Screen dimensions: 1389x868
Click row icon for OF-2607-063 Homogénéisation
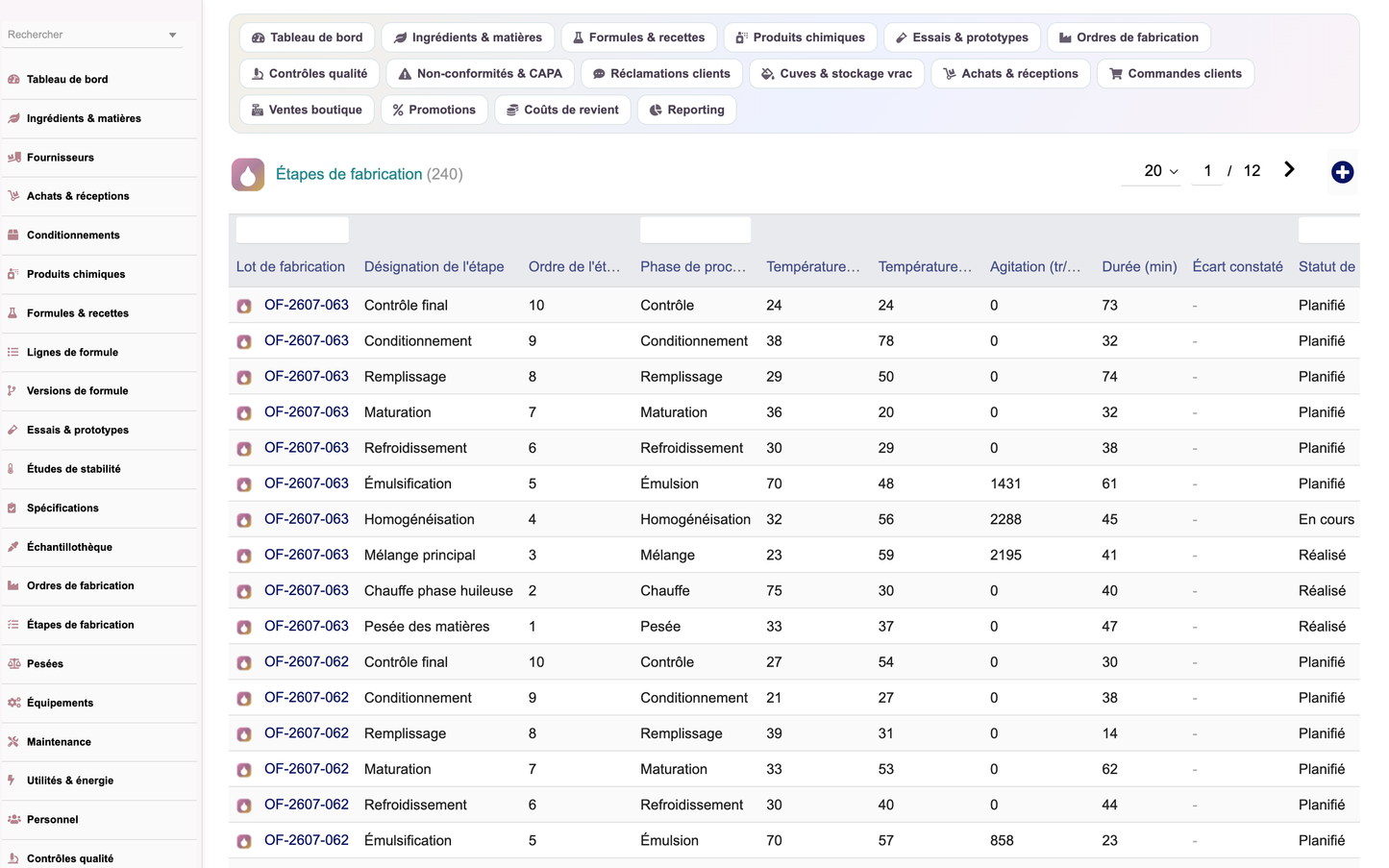coord(244,520)
